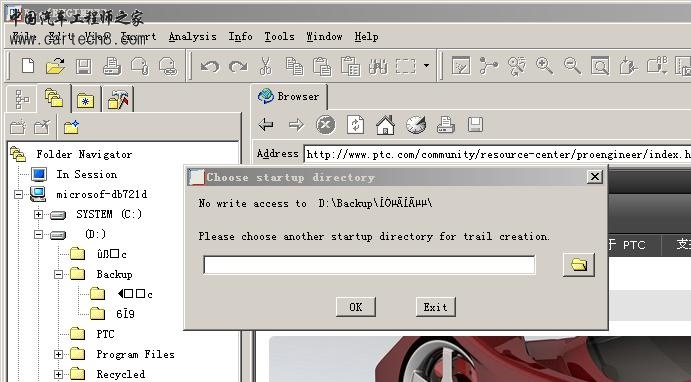The image size is (691, 382).
Task: Select the Backup folder
Action: [114, 274]
